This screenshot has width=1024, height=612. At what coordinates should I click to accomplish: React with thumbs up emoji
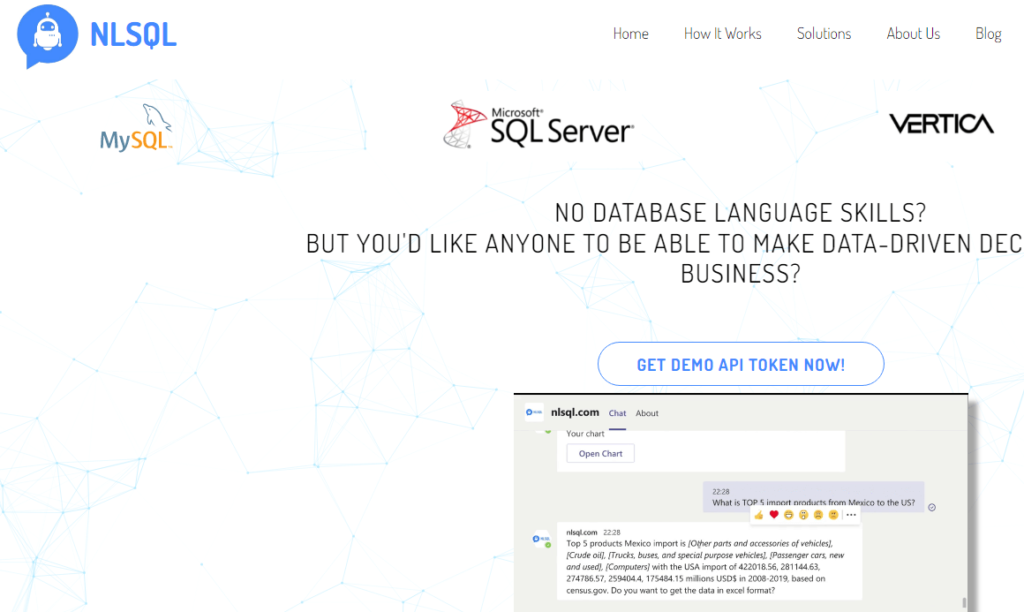coord(759,515)
